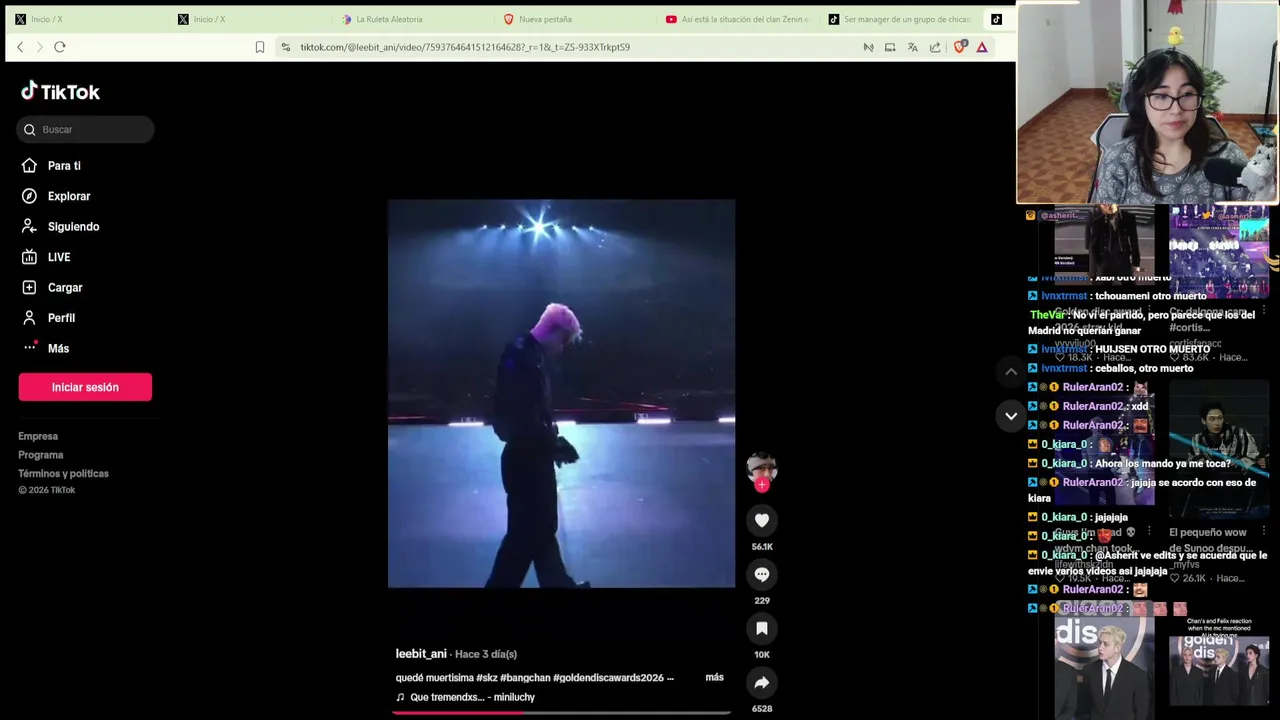Open Términos y políticas link
Viewport: 1280px width, 720px height.
63,474
